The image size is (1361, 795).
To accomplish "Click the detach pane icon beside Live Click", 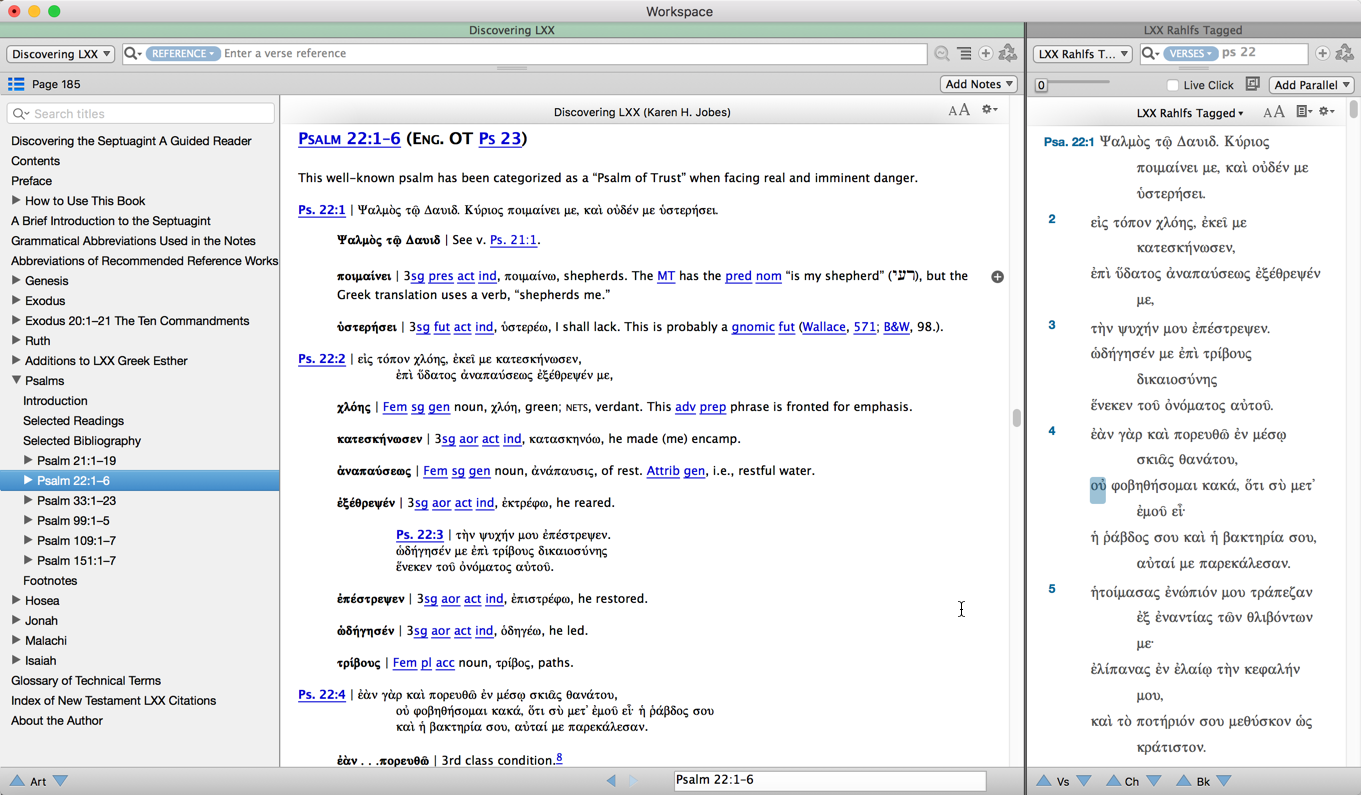I will [x=1252, y=85].
